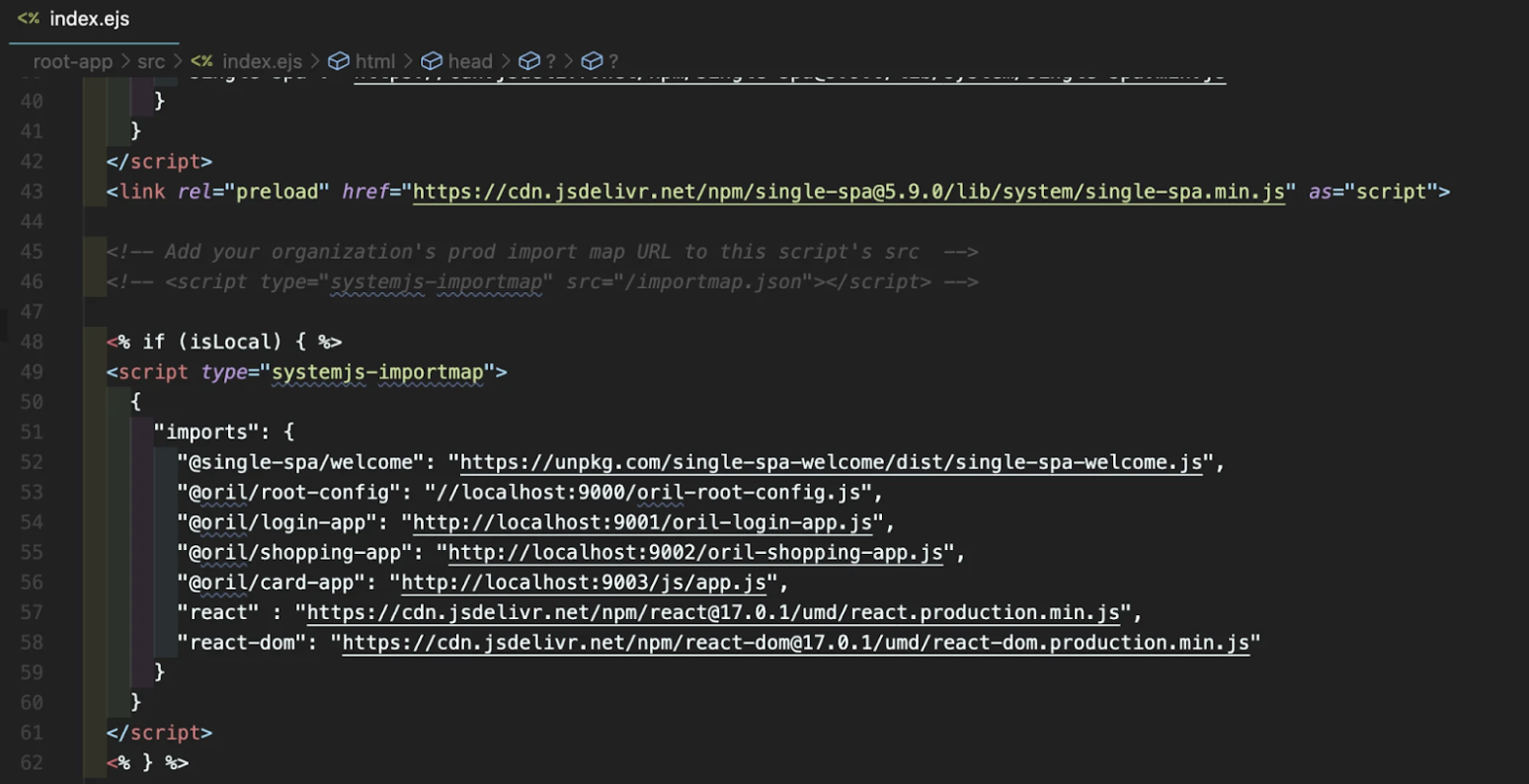Open the root-app breadcrumb folder

(73, 61)
